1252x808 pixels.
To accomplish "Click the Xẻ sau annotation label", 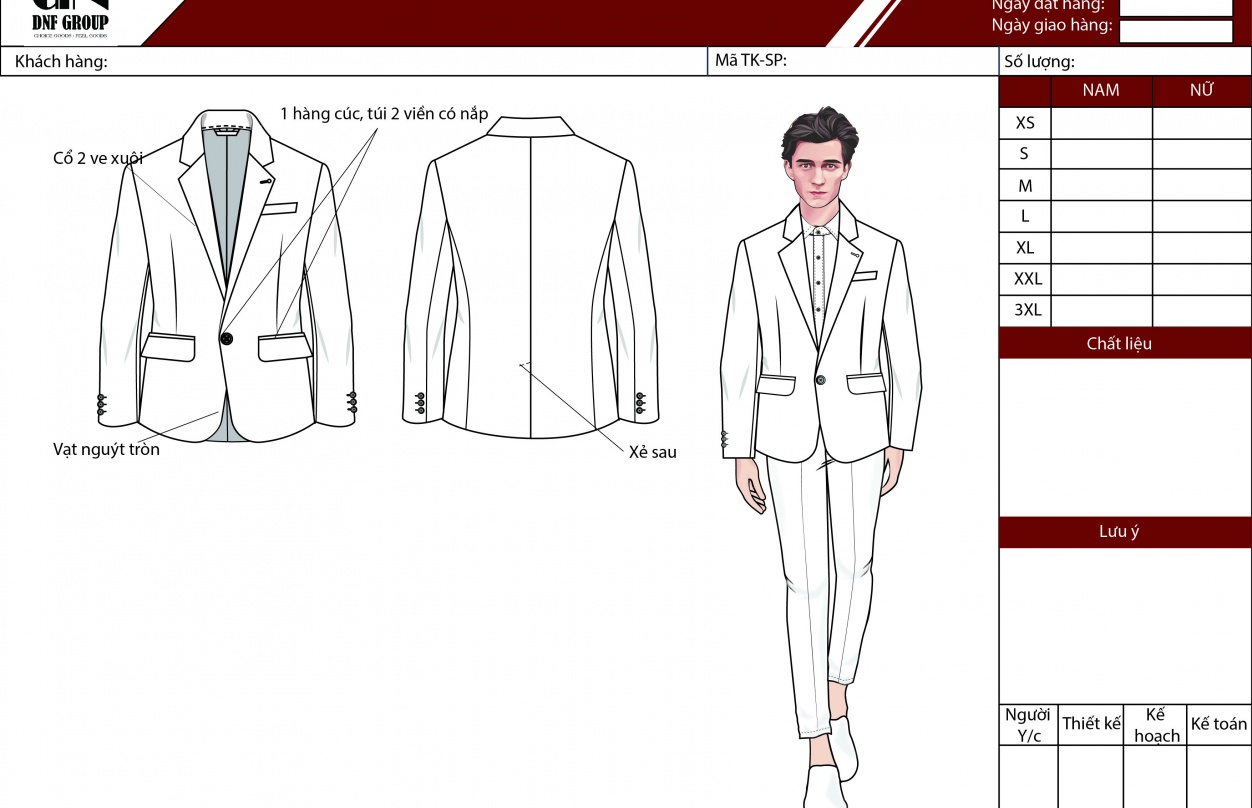I will 652,452.
